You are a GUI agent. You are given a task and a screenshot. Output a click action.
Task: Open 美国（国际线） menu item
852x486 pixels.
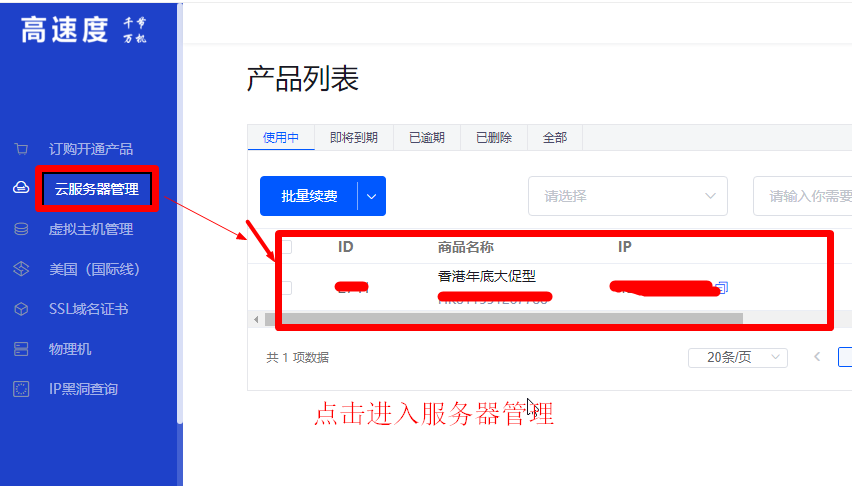pos(95,269)
